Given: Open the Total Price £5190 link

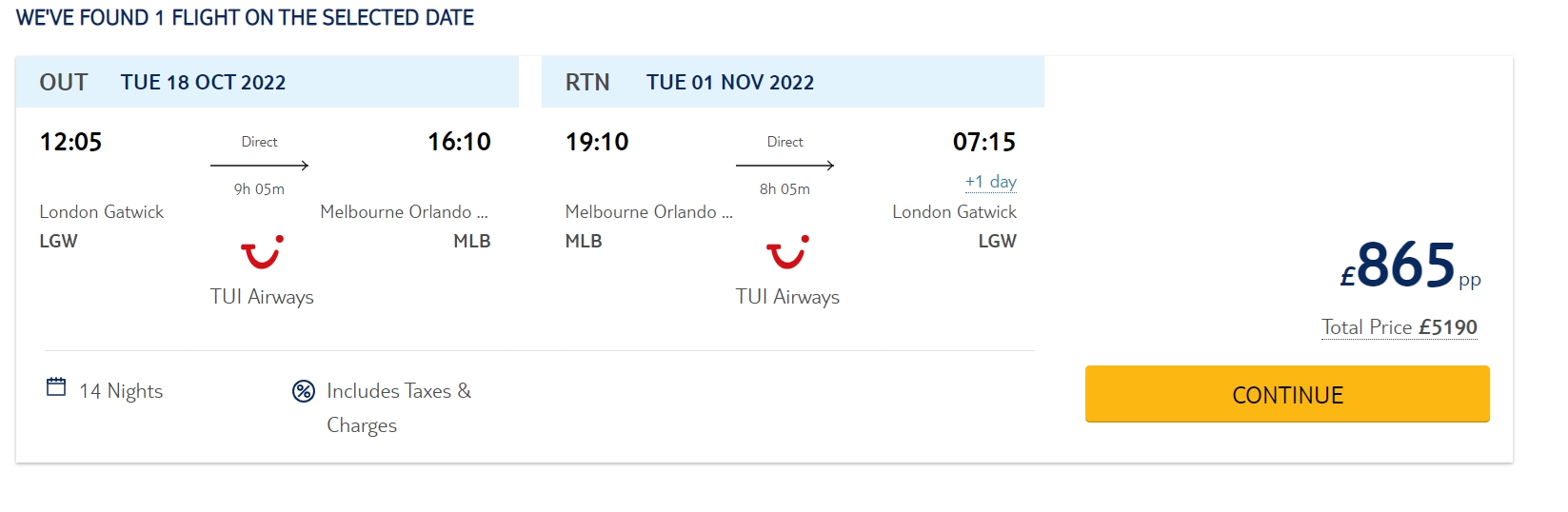Looking at the screenshot, I should pyautogui.click(x=1399, y=327).
